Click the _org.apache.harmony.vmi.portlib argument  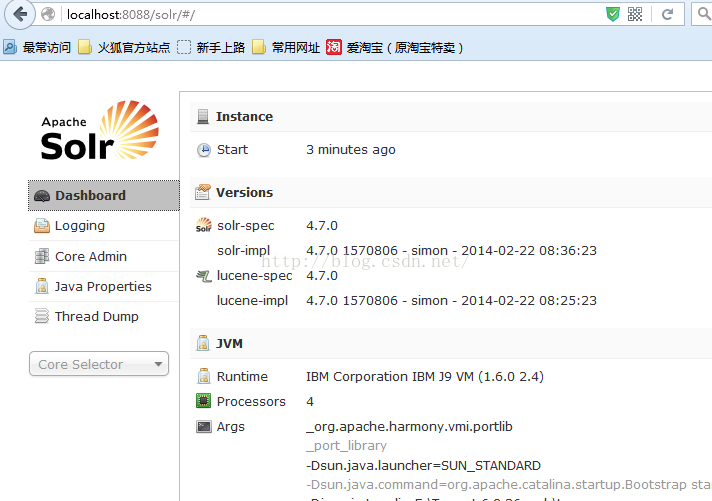click(409, 427)
